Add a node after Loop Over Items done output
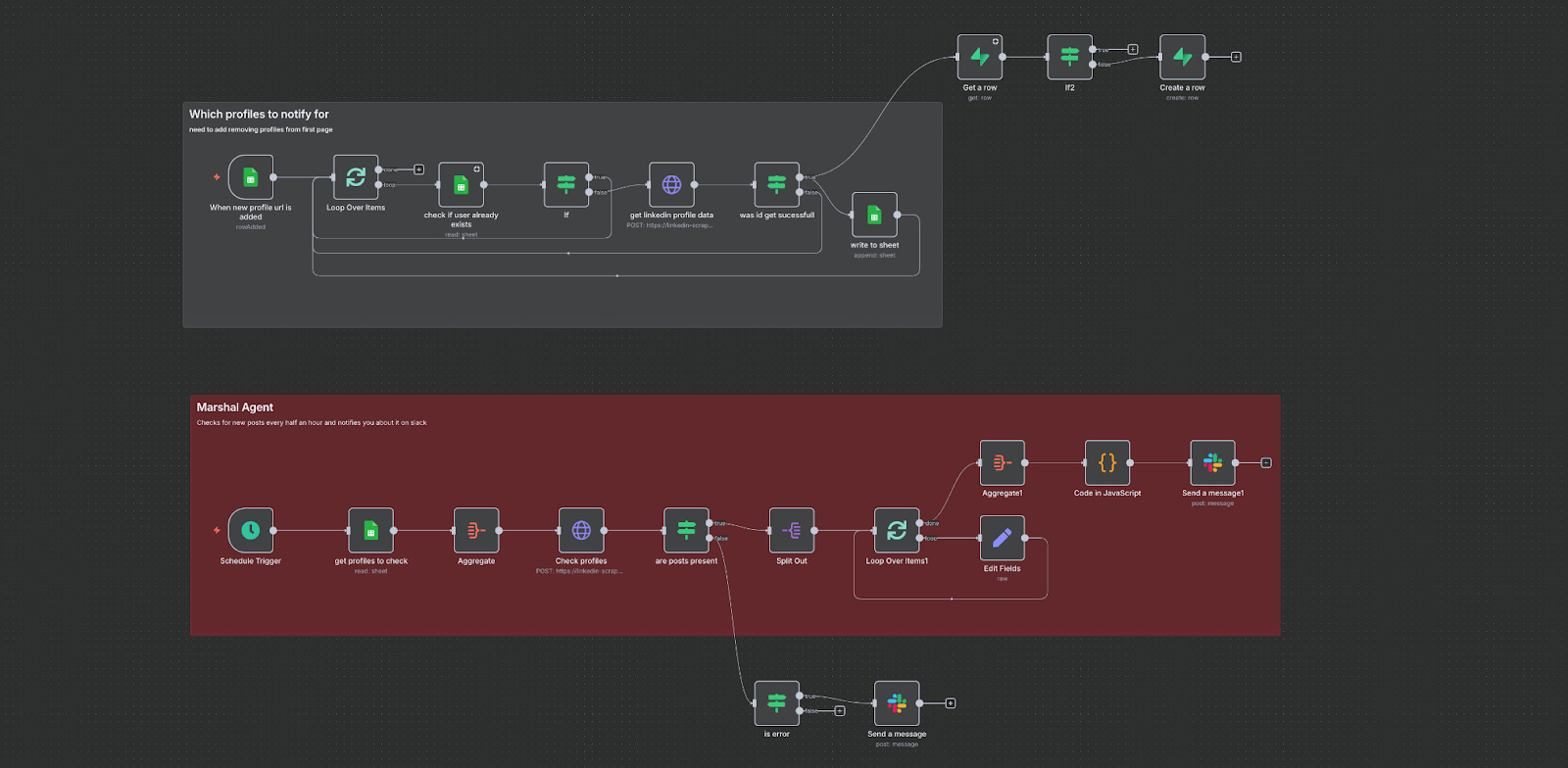1568x768 pixels. click(x=418, y=169)
